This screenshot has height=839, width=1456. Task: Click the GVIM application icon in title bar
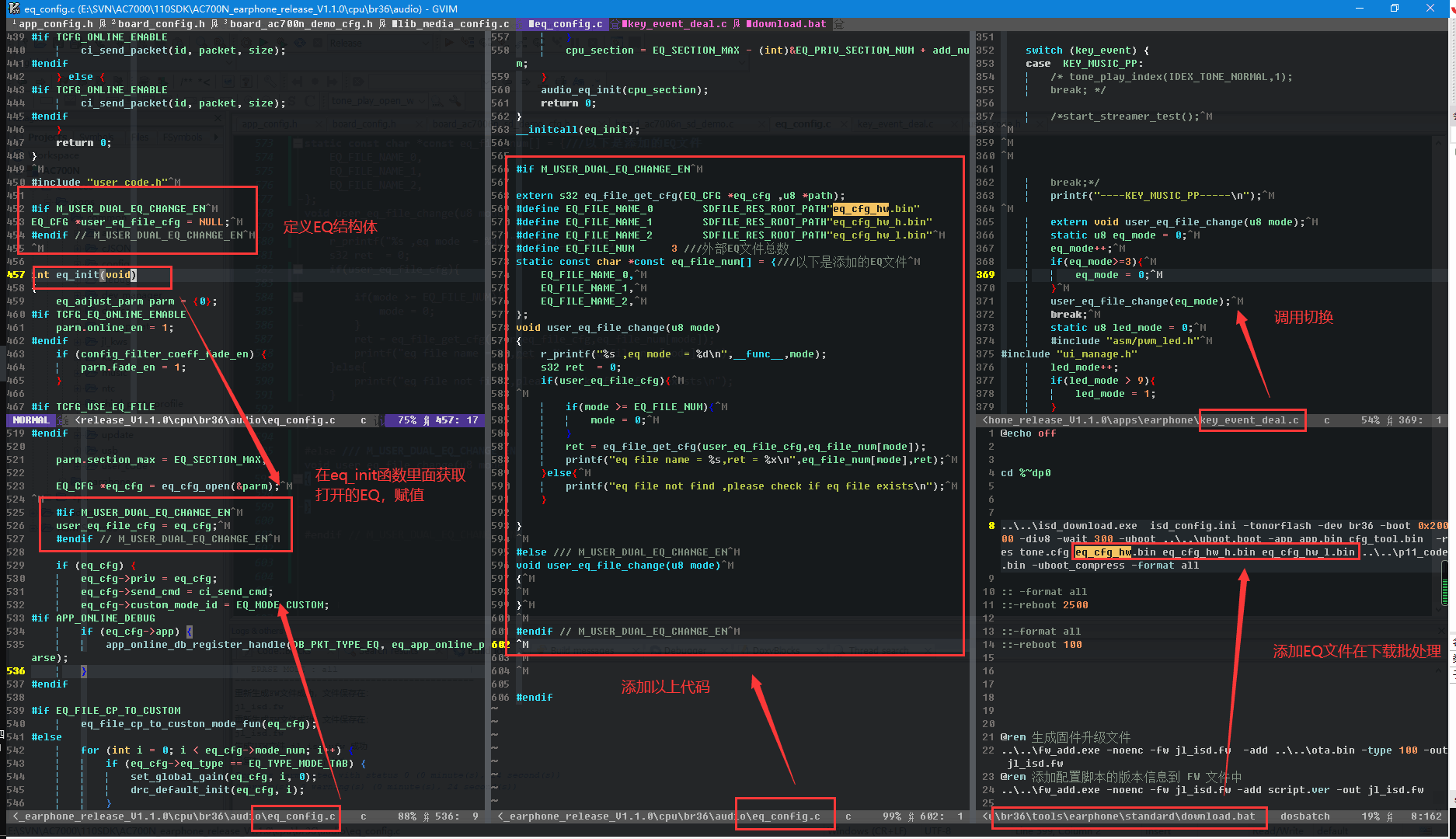click(13, 9)
